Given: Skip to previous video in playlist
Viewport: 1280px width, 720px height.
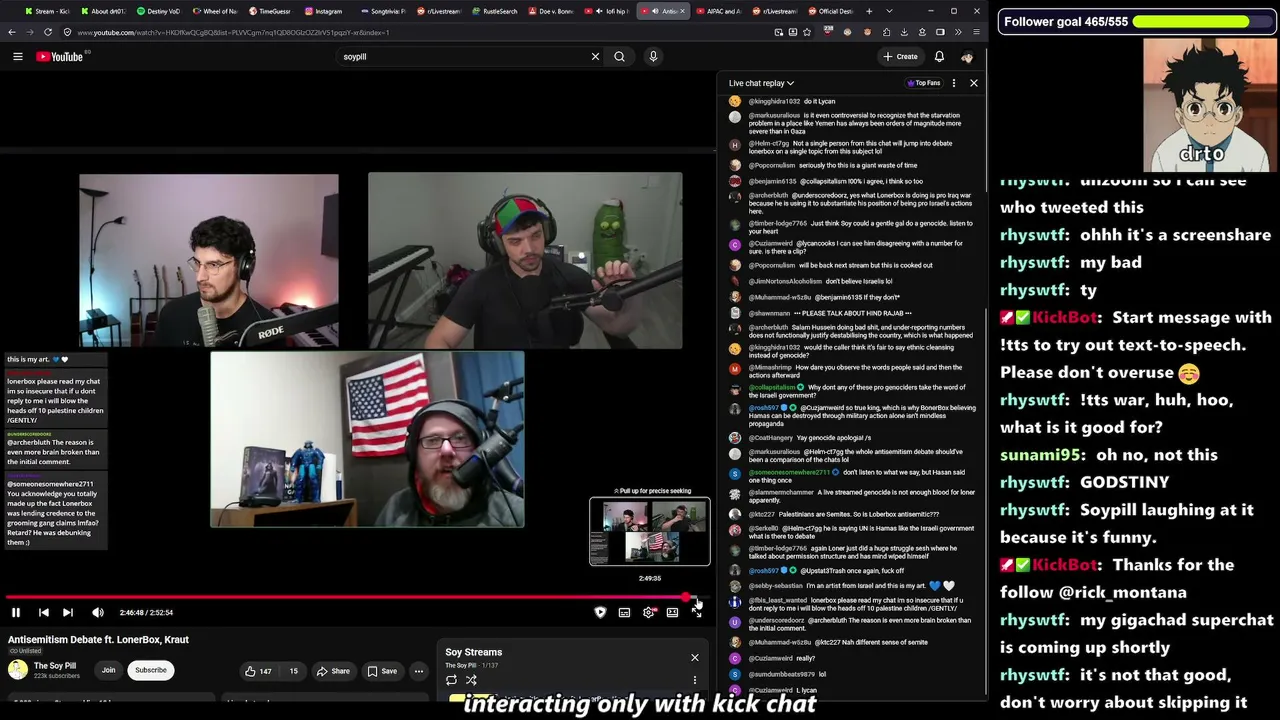Looking at the screenshot, I should point(44,612).
